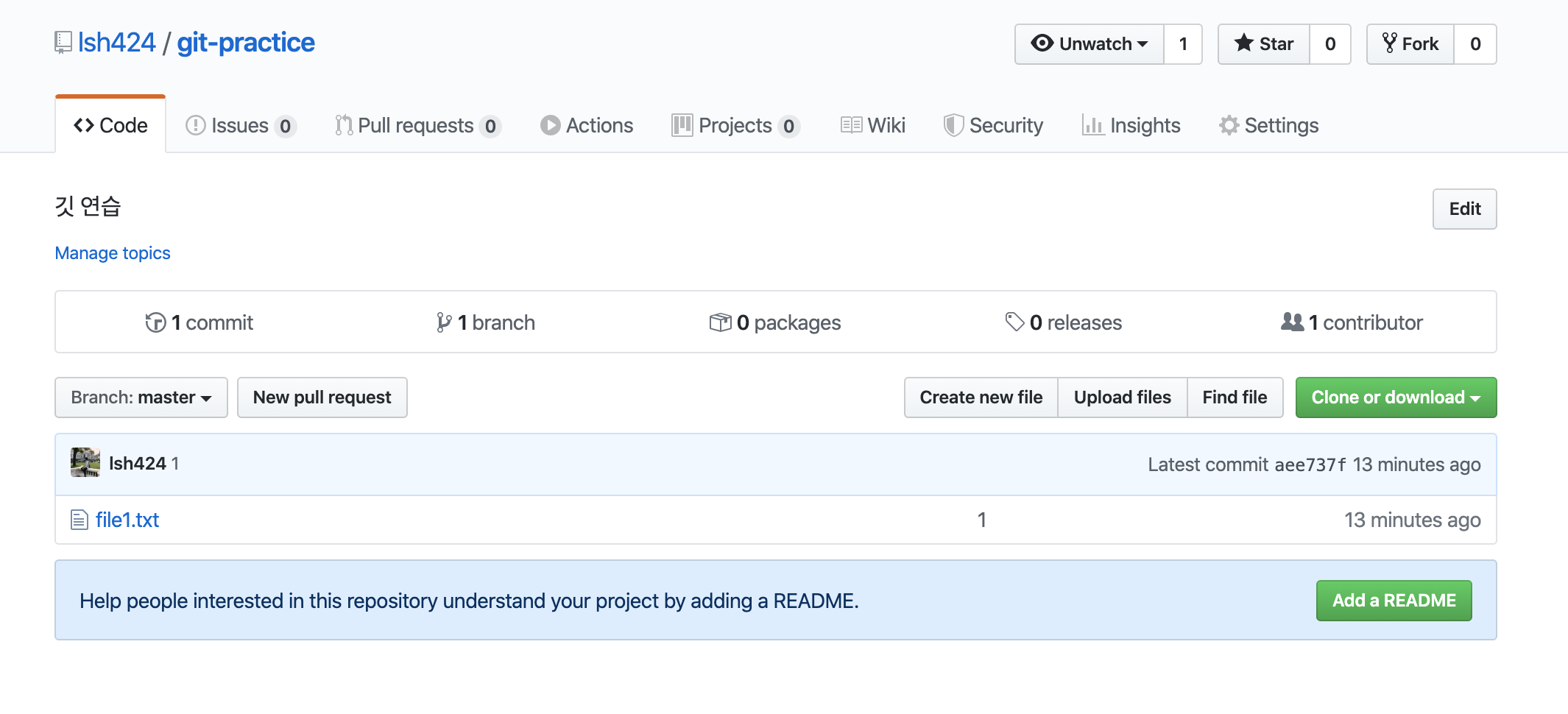The height and width of the screenshot is (714, 1568).
Task: Open the Actions tab
Action: coord(587,126)
